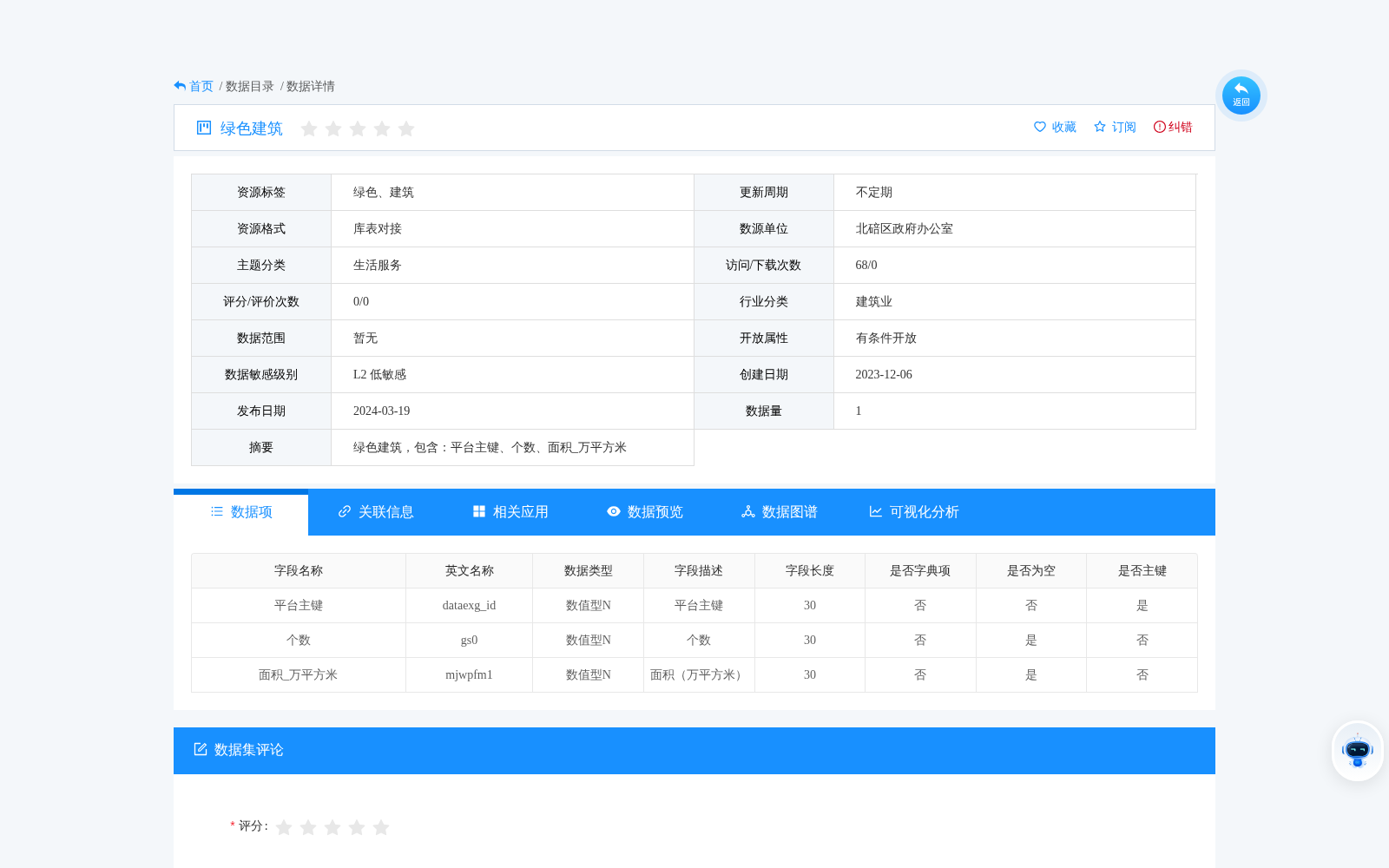Click the 68/0 visit download count
This screenshot has width=1389, height=868.
point(866,266)
